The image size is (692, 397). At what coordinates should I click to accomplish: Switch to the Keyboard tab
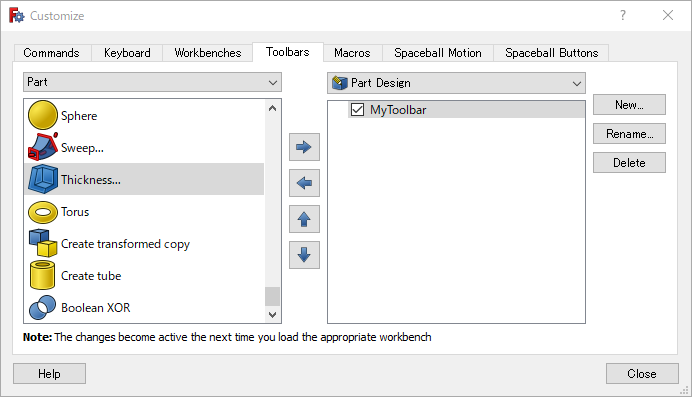point(127,53)
